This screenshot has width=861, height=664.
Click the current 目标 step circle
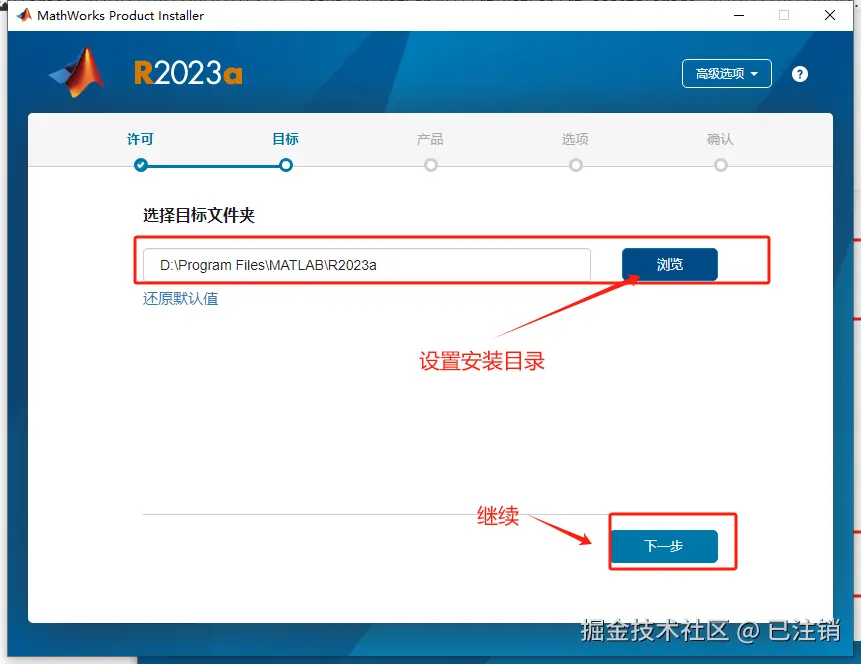pos(286,165)
